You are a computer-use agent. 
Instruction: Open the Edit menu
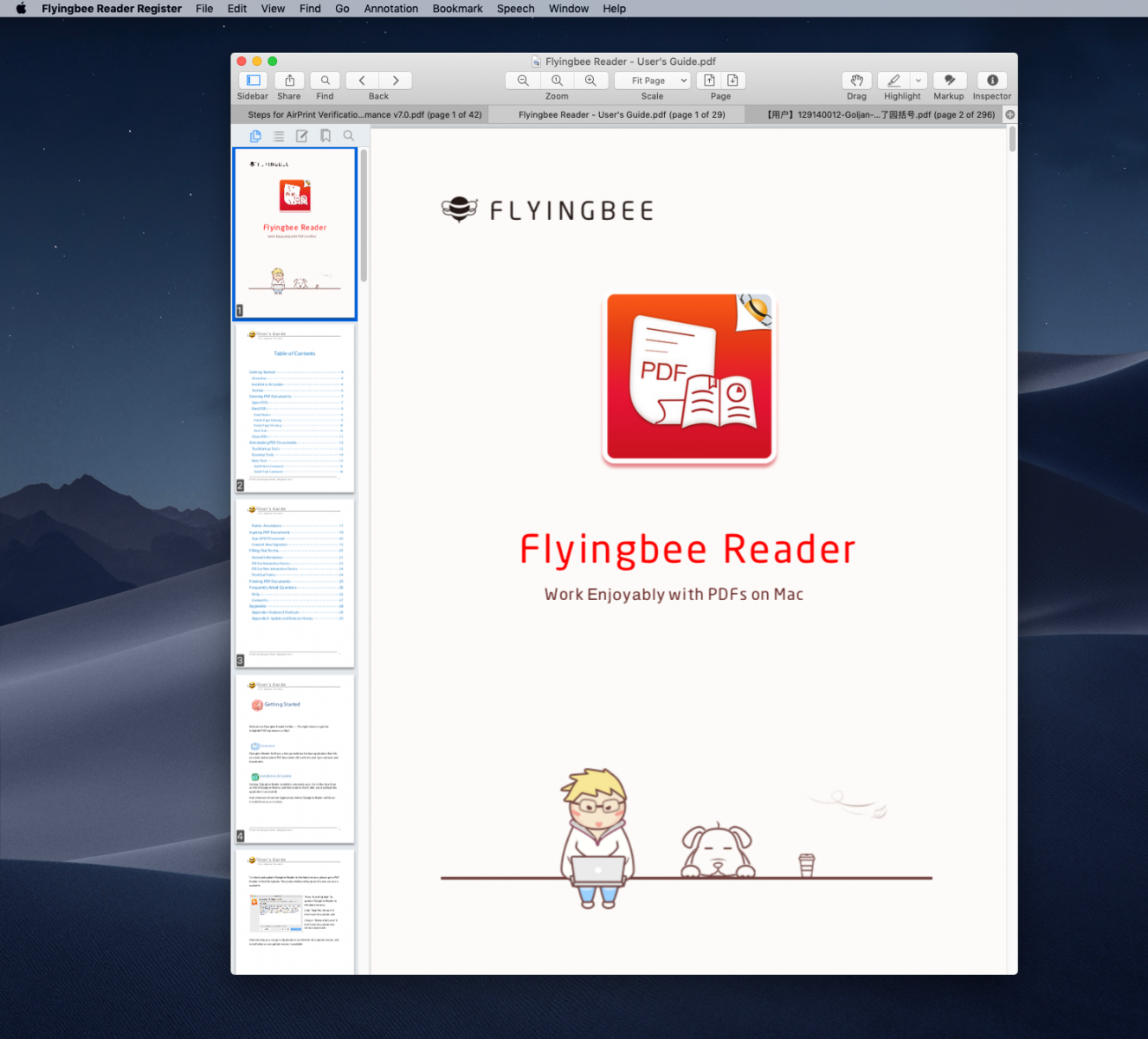pyautogui.click(x=237, y=9)
